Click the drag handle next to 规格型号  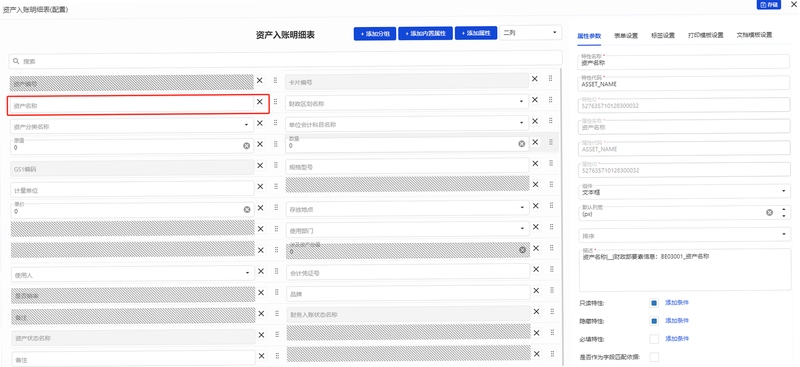click(x=551, y=163)
